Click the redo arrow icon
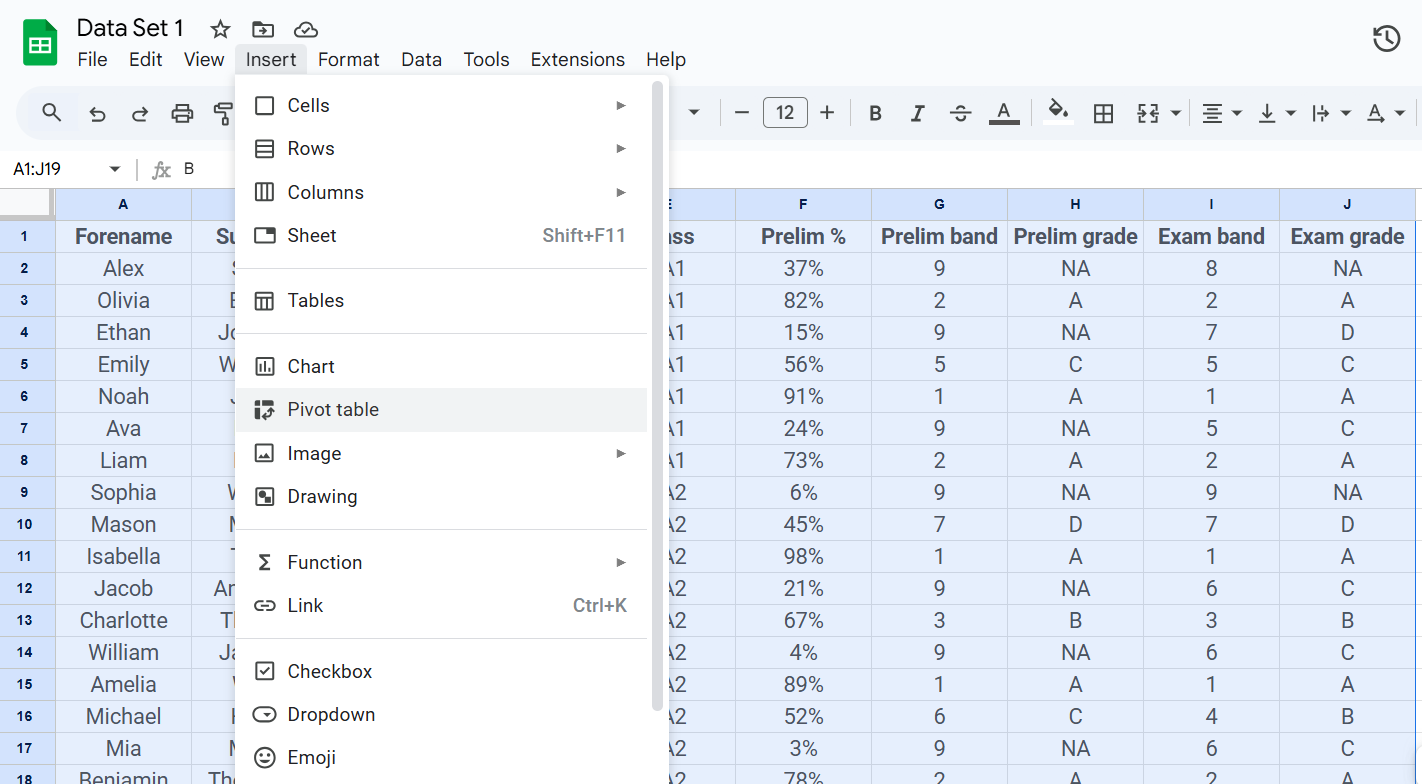This screenshot has height=784, width=1422. click(x=140, y=113)
